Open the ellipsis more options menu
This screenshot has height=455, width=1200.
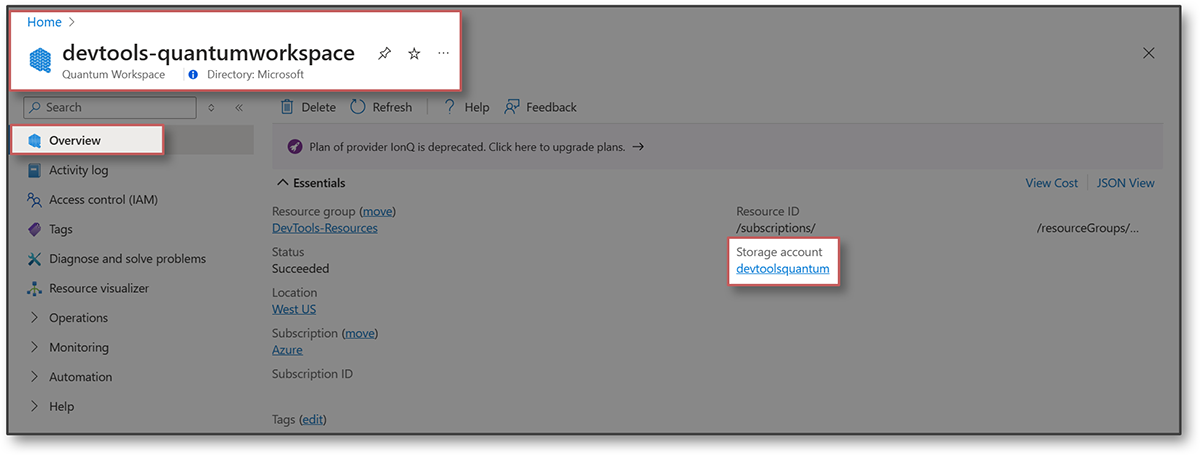pos(444,53)
